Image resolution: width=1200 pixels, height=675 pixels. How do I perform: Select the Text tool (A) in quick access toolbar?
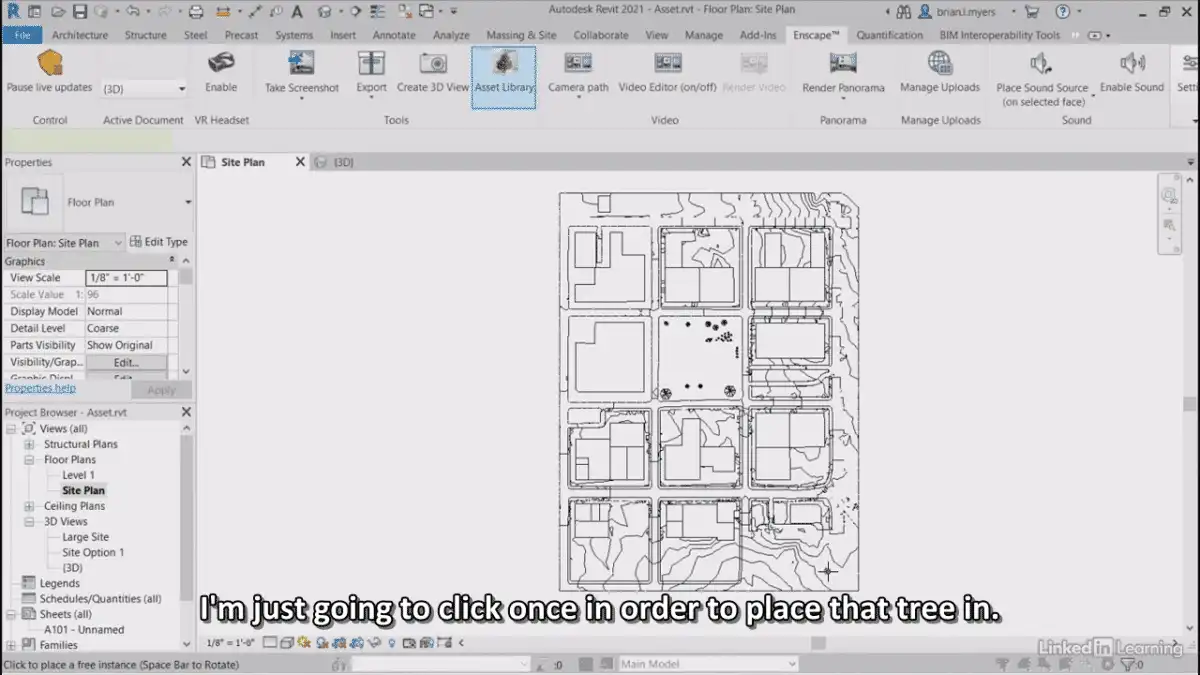(x=298, y=12)
